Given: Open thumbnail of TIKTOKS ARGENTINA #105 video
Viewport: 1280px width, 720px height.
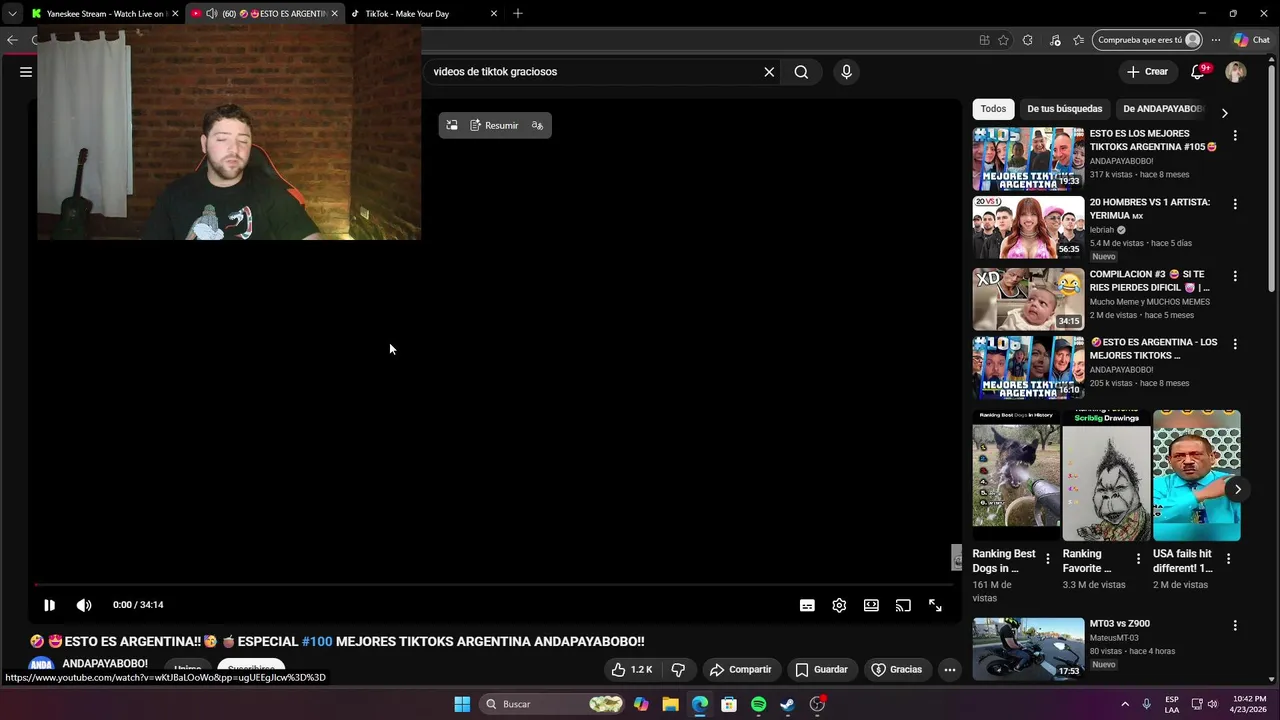Looking at the screenshot, I should pos(1028,159).
